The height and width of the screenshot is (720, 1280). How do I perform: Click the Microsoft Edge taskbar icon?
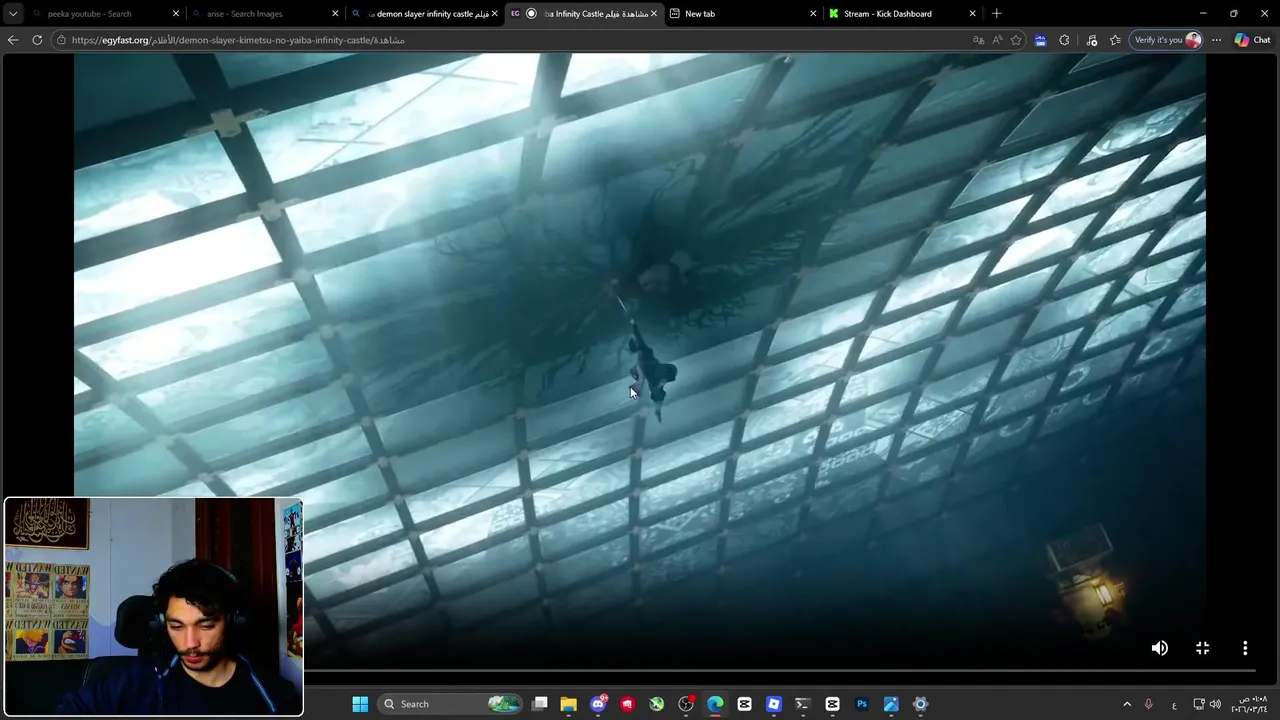(x=715, y=704)
